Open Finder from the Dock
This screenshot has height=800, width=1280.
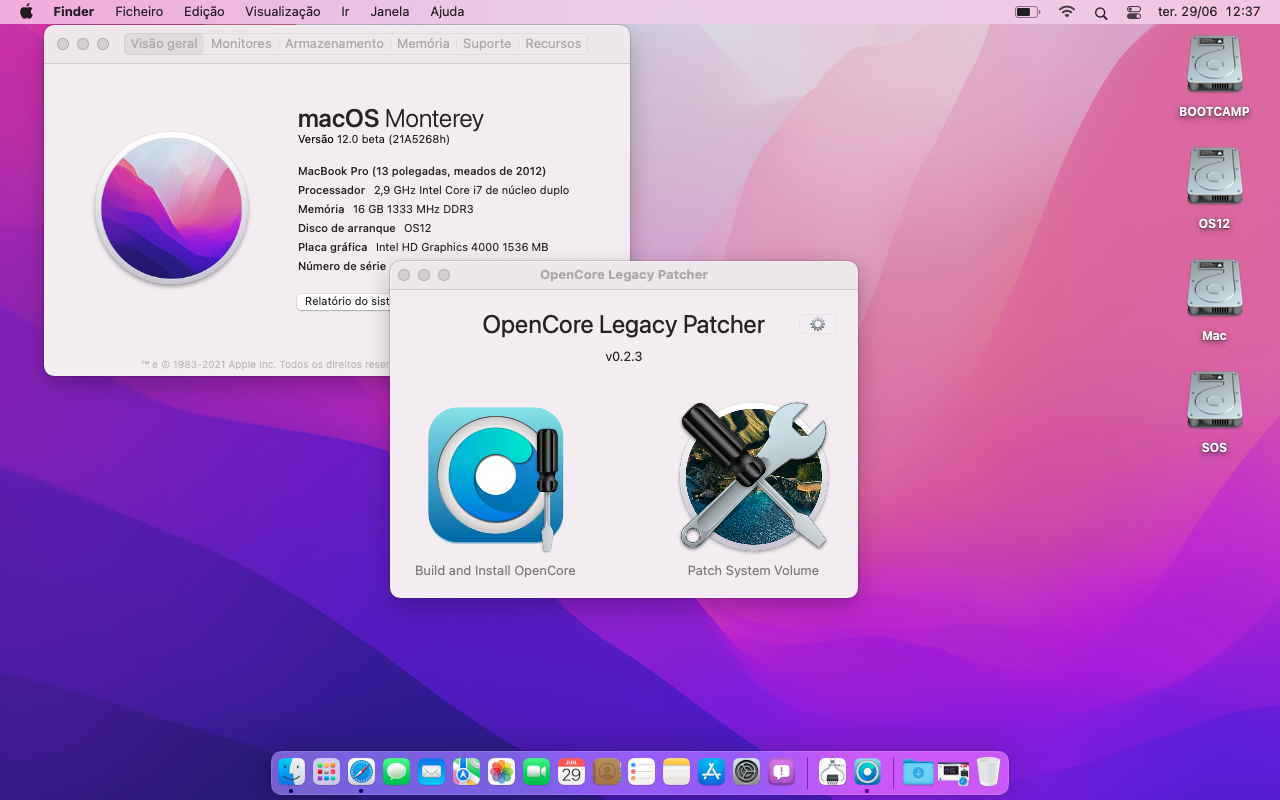pyautogui.click(x=291, y=772)
